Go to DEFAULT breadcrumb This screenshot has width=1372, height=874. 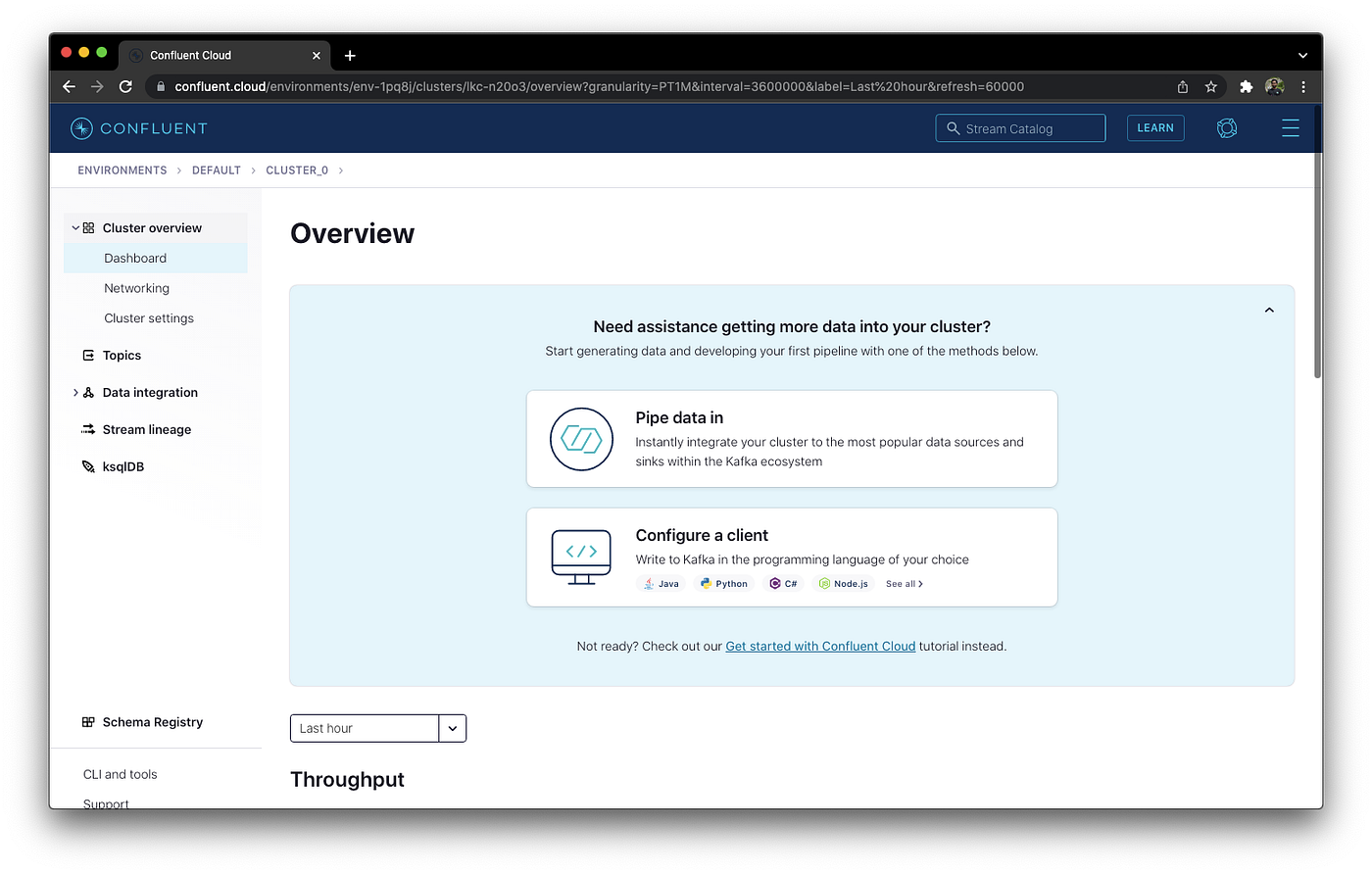point(217,170)
